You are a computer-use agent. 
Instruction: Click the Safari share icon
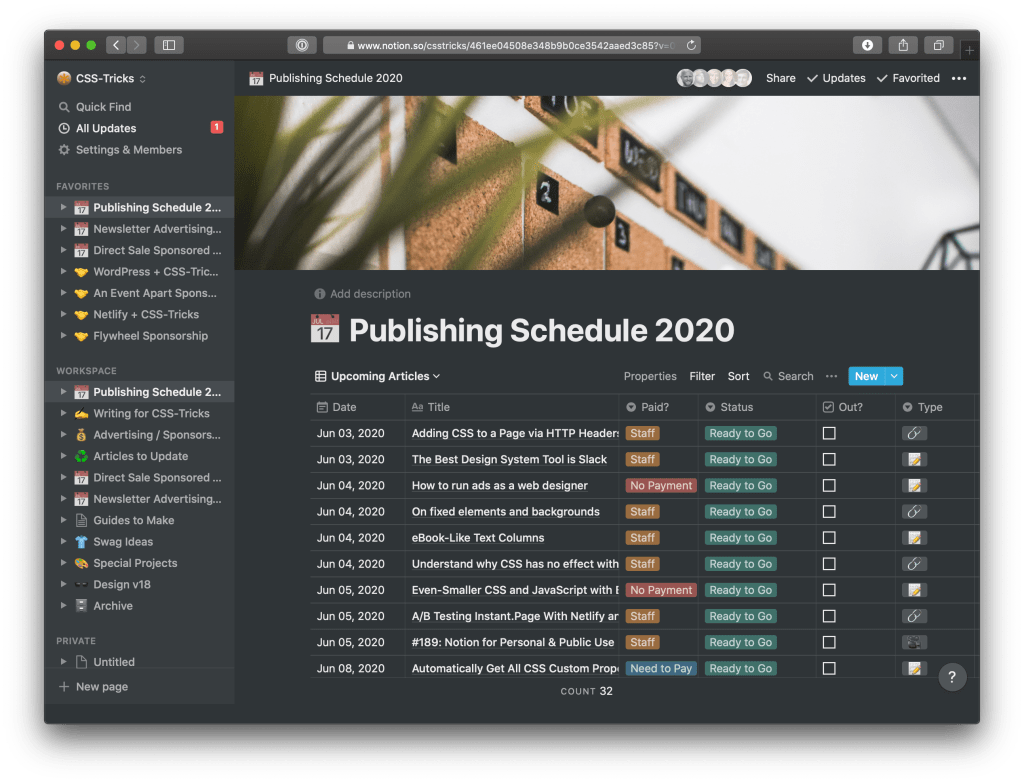903,45
